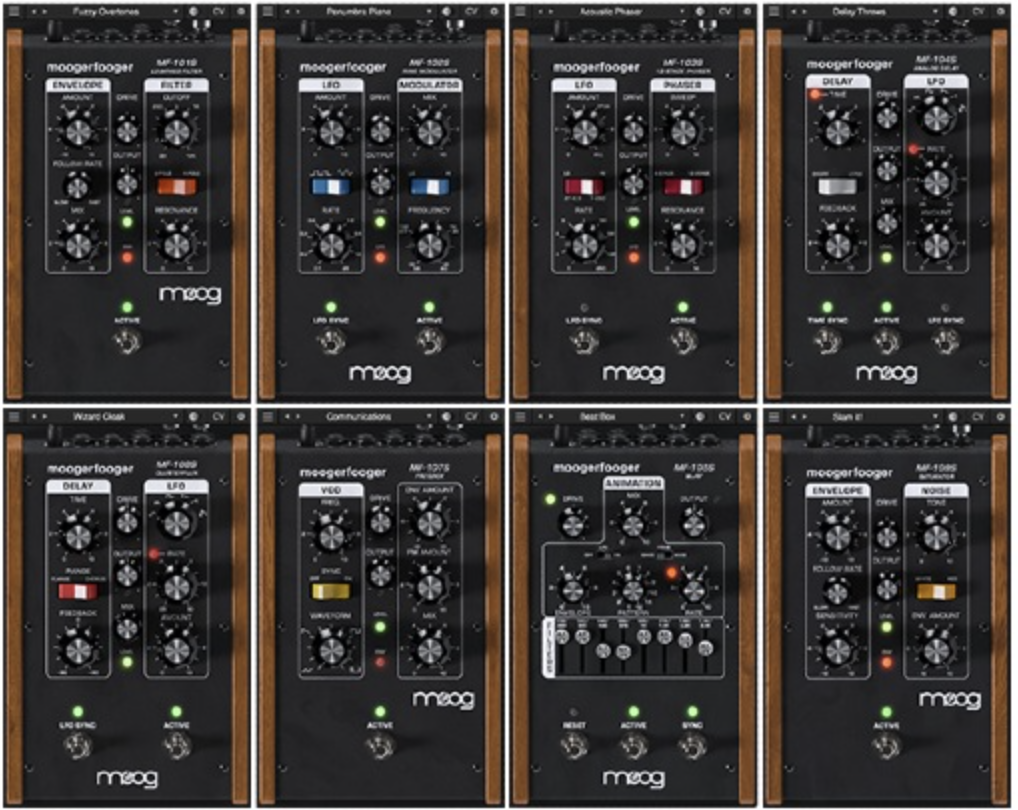The height and width of the screenshot is (810, 1018).
Task: Open the hamburger menu of Acoustic Phaser plugin
Action: pyautogui.click(x=520, y=11)
